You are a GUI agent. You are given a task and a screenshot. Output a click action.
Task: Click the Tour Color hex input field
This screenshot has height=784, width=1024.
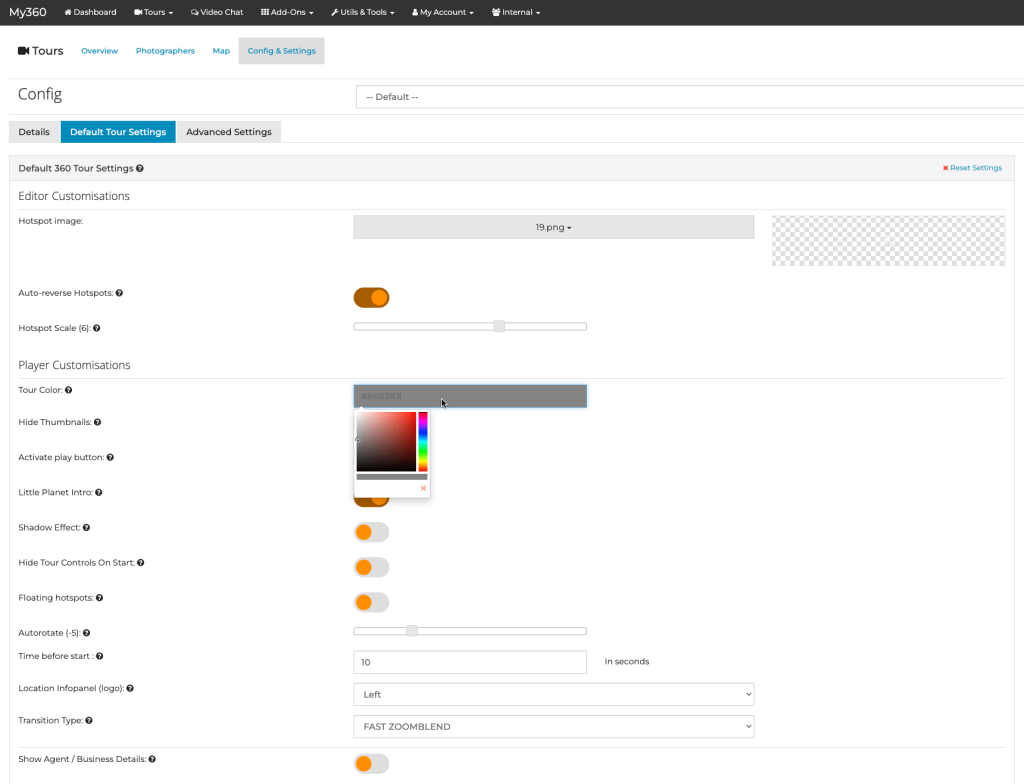(470, 396)
